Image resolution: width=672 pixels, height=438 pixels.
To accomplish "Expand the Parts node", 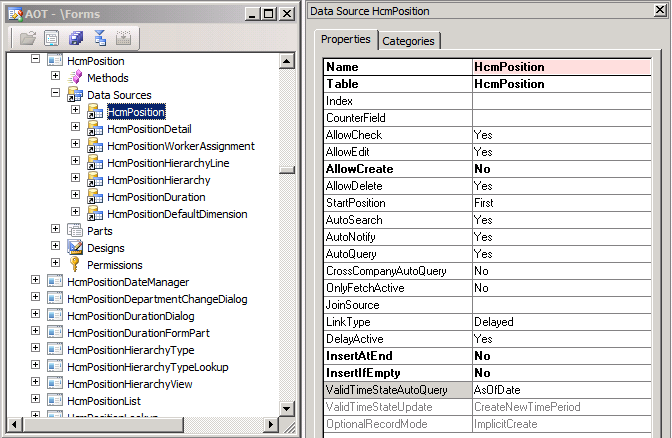I will point(55,228).
